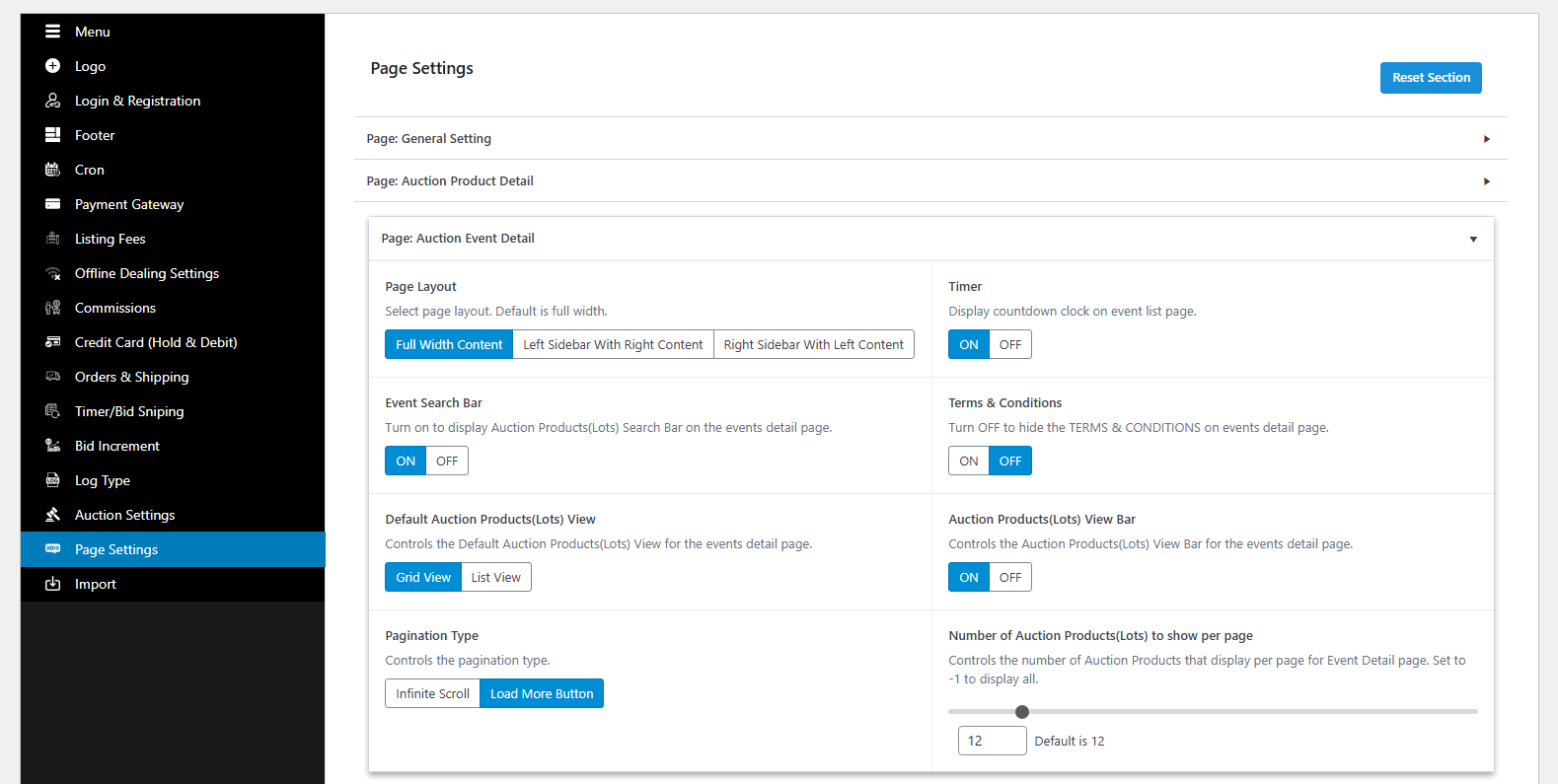Click the Footer layout icon
Screen dimensions: 1558x784
(53, 135)
